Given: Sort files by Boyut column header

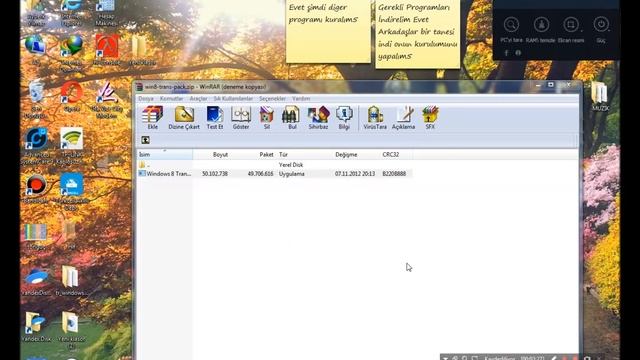Looking at the screenshot, I should (211, 154).
